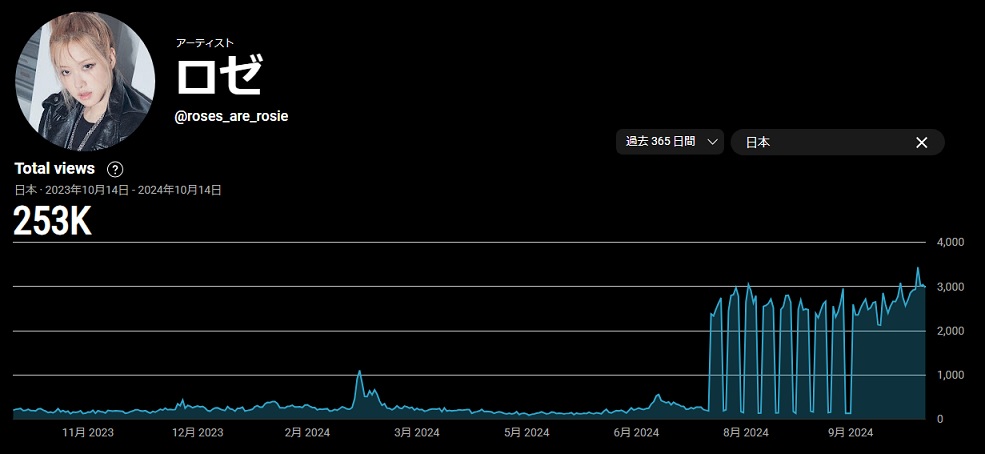Click the 4,000 y-axis value label

(948, 243)
